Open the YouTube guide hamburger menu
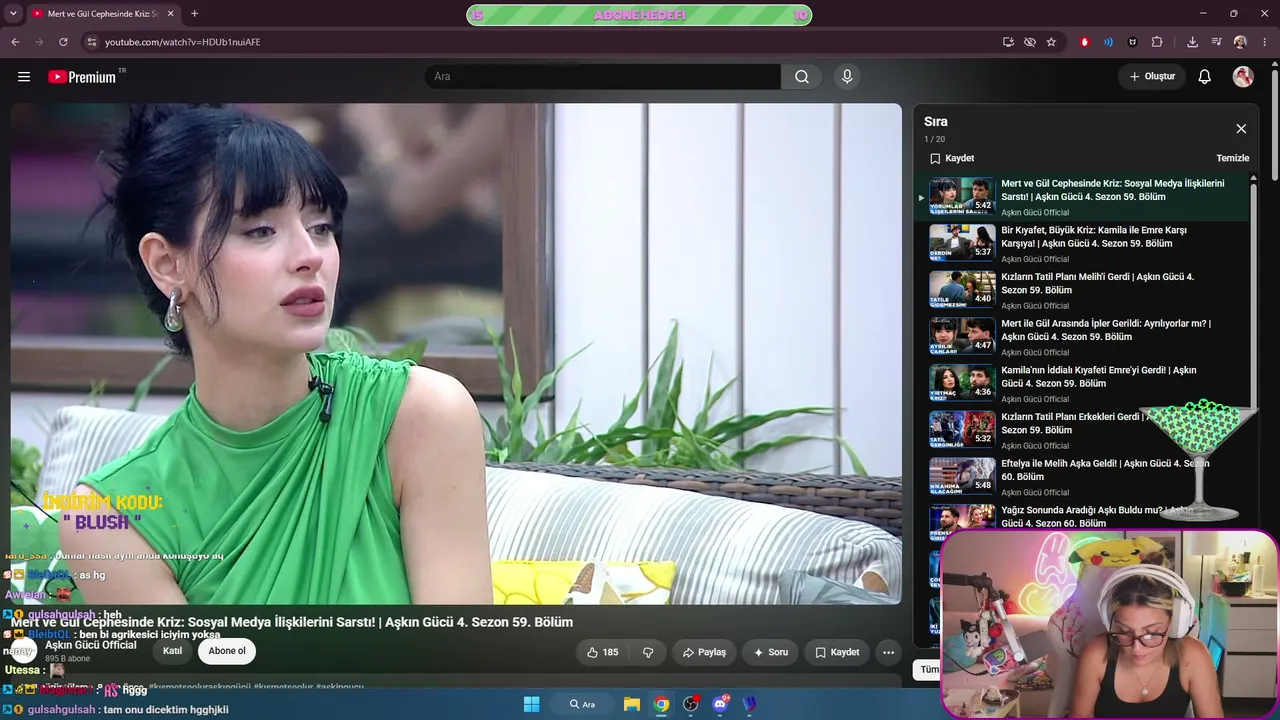 24,77
